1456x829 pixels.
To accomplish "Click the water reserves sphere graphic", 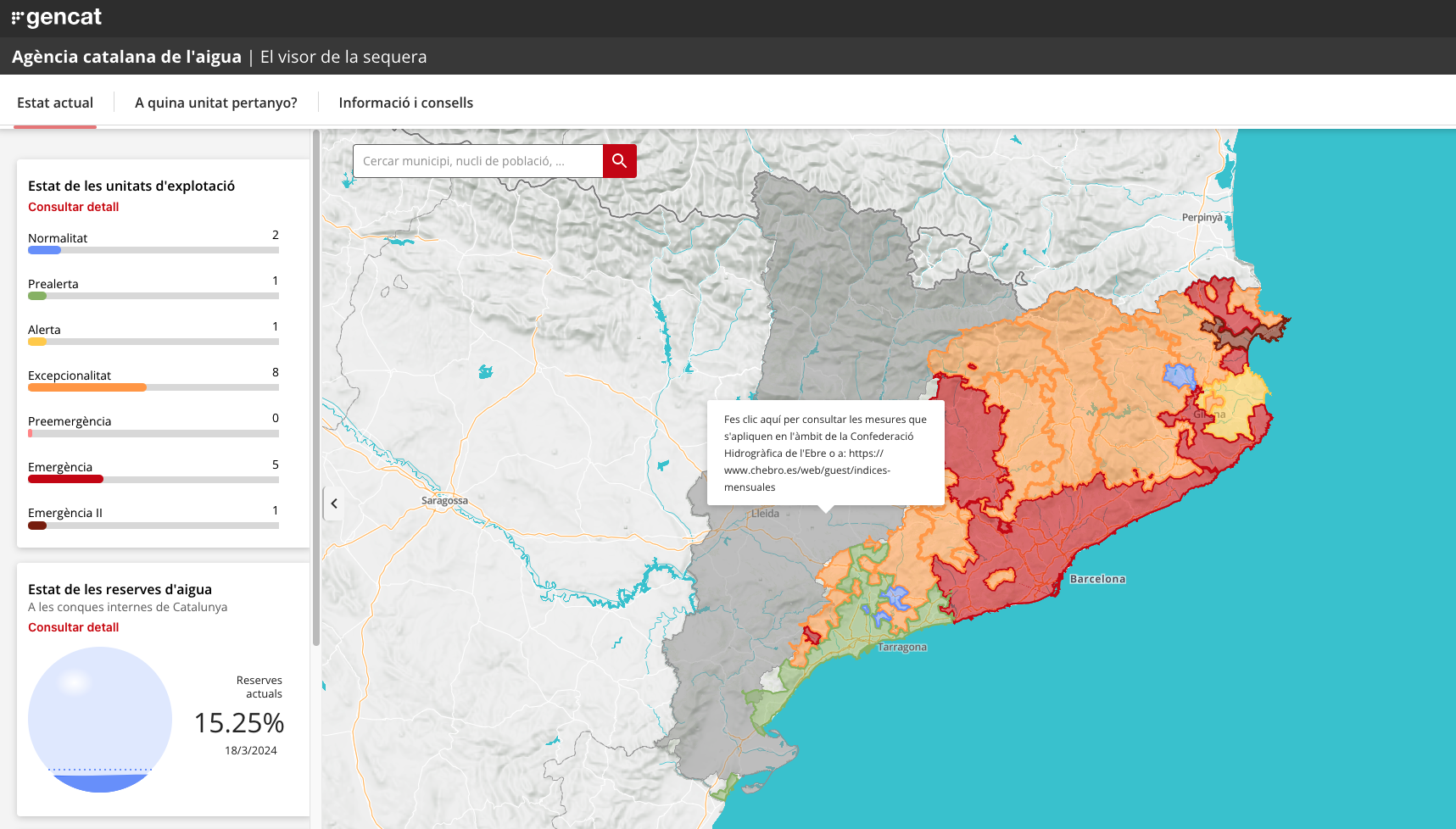I will 100,720.
